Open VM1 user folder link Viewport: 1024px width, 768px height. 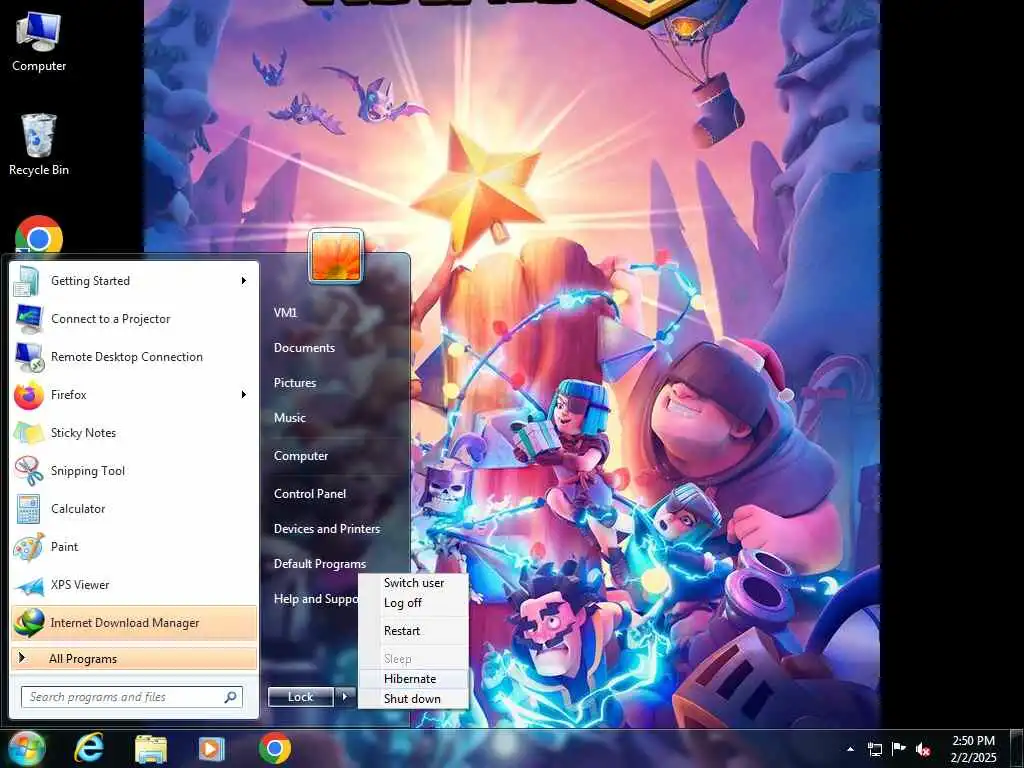(285, 313)
